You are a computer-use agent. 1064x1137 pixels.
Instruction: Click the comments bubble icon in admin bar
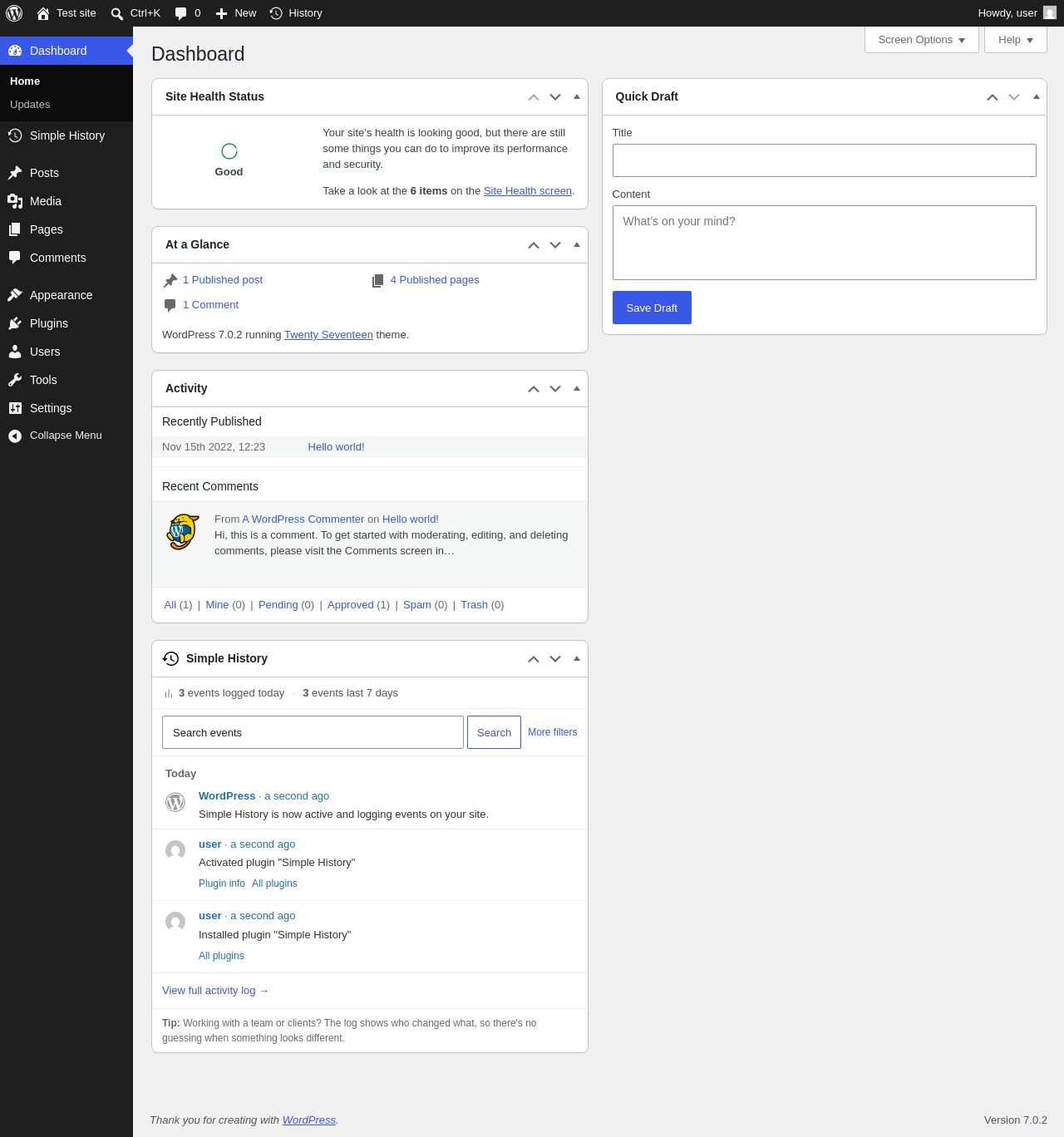pyautogui.click(x=180, y=13)
